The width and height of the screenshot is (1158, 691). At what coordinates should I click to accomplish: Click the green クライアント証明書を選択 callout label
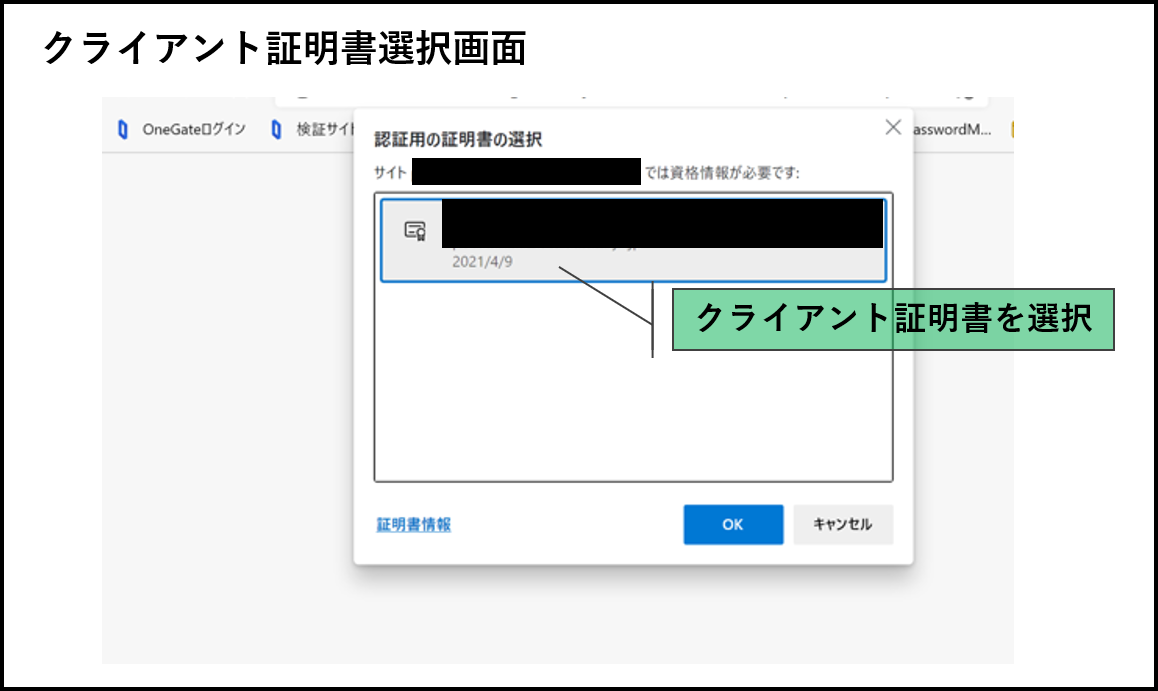(x=892, y=319)
